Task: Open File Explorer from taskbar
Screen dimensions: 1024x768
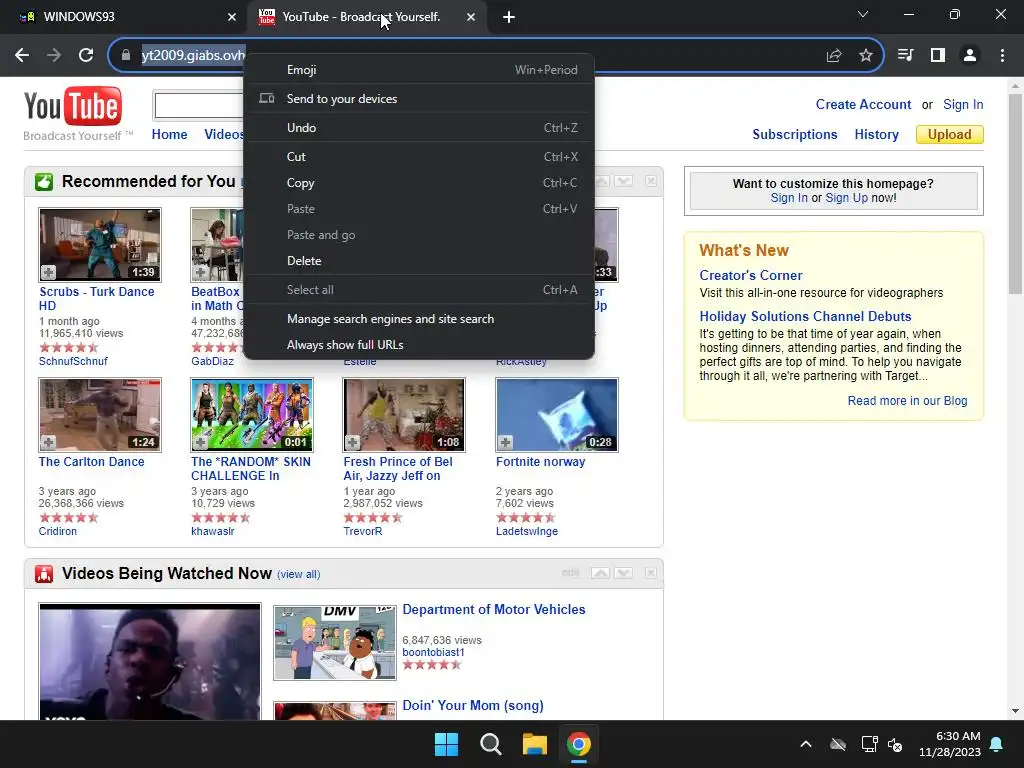Action: (x=535, y=744)
